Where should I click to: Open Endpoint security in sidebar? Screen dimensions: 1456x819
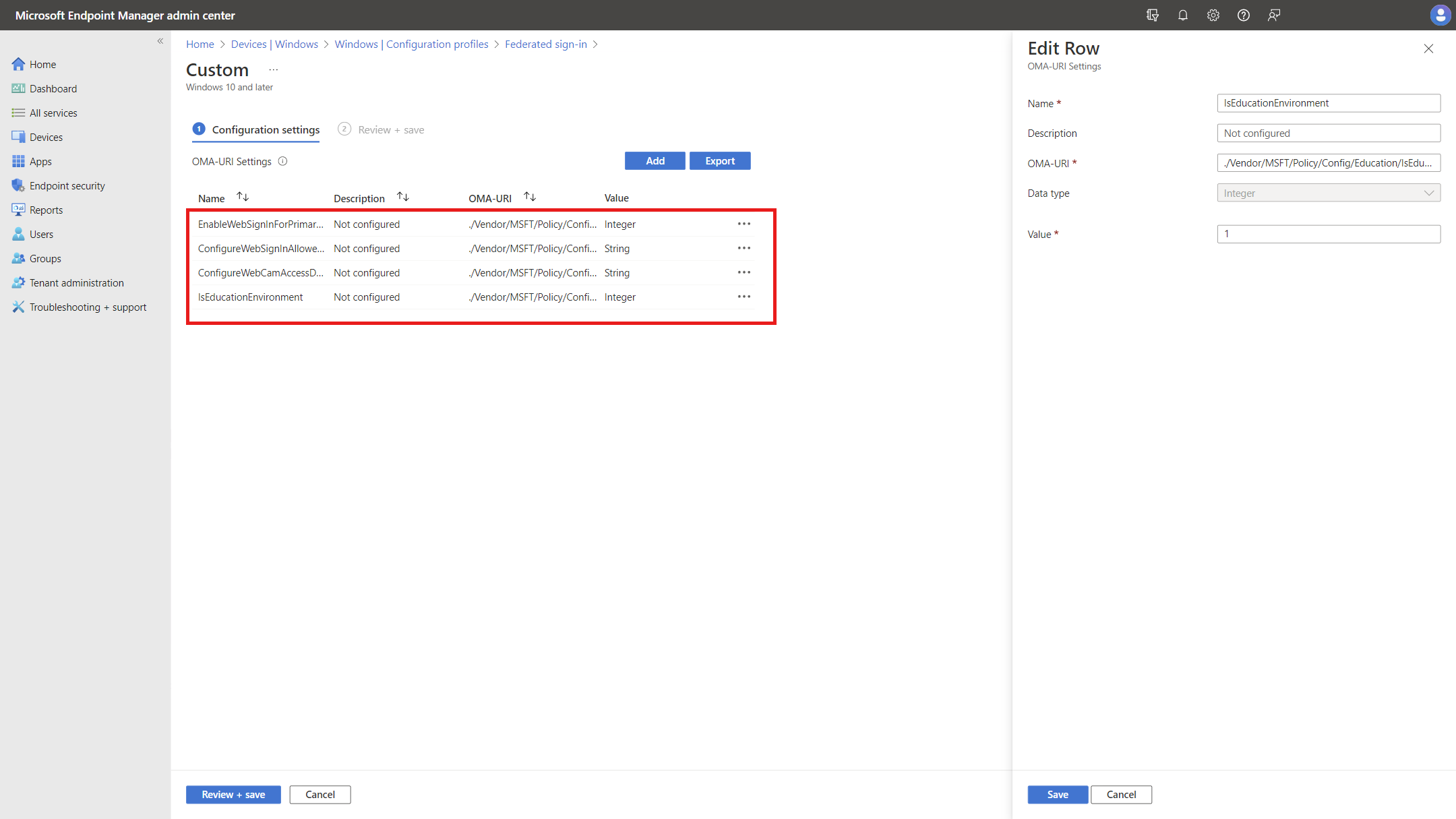point(67,185)
